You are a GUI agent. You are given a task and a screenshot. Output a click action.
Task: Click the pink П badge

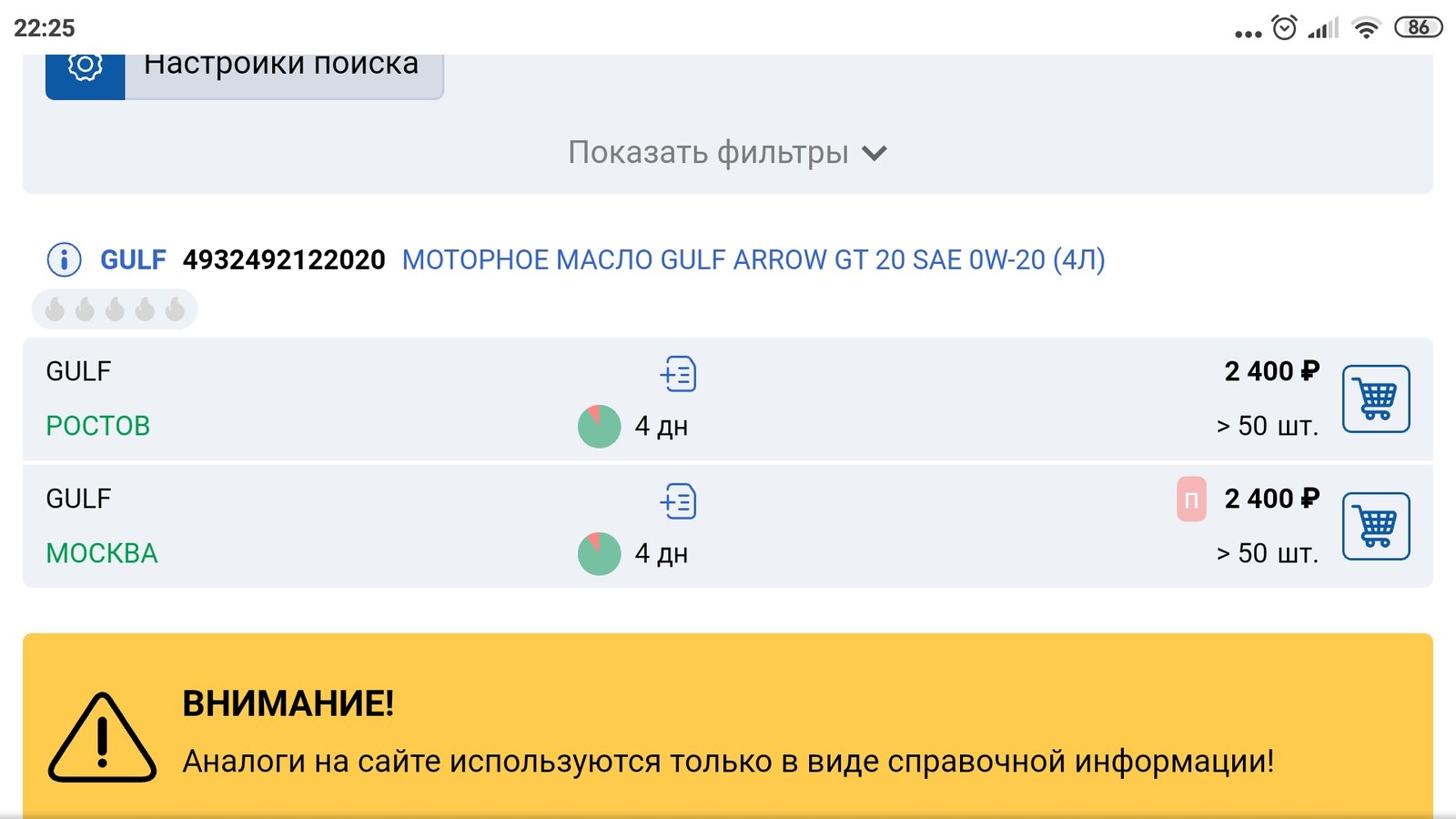click(1191, 499)
